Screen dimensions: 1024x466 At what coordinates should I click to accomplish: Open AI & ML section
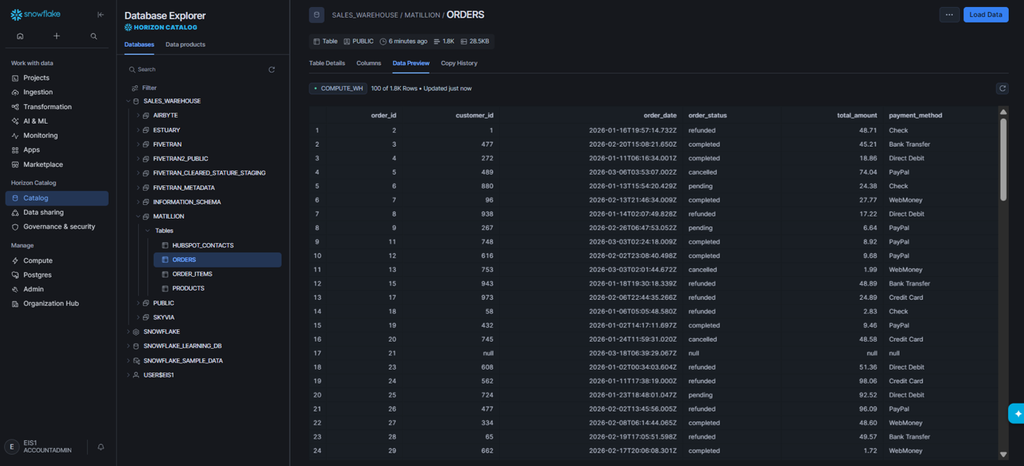[x=35, y=121]
